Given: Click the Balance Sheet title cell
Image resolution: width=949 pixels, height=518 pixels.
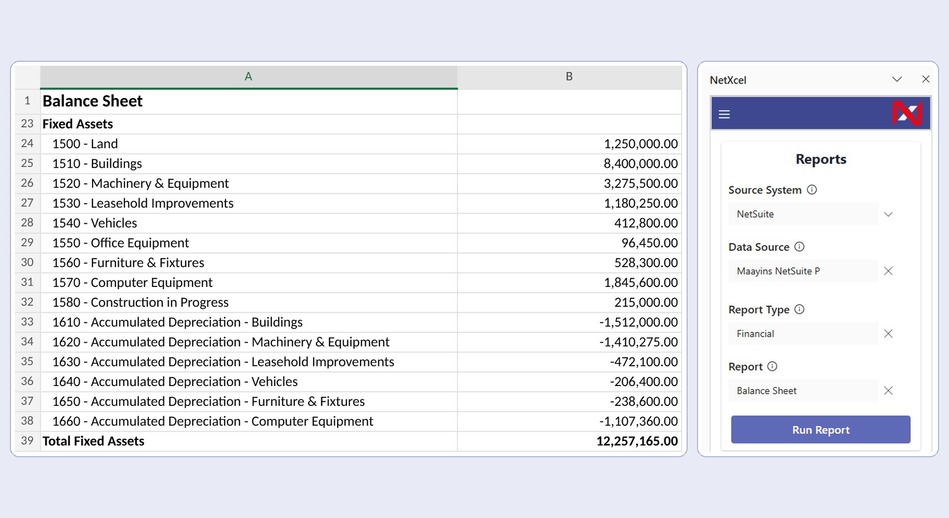Looking at the screenshot, I should pos(249,101).
